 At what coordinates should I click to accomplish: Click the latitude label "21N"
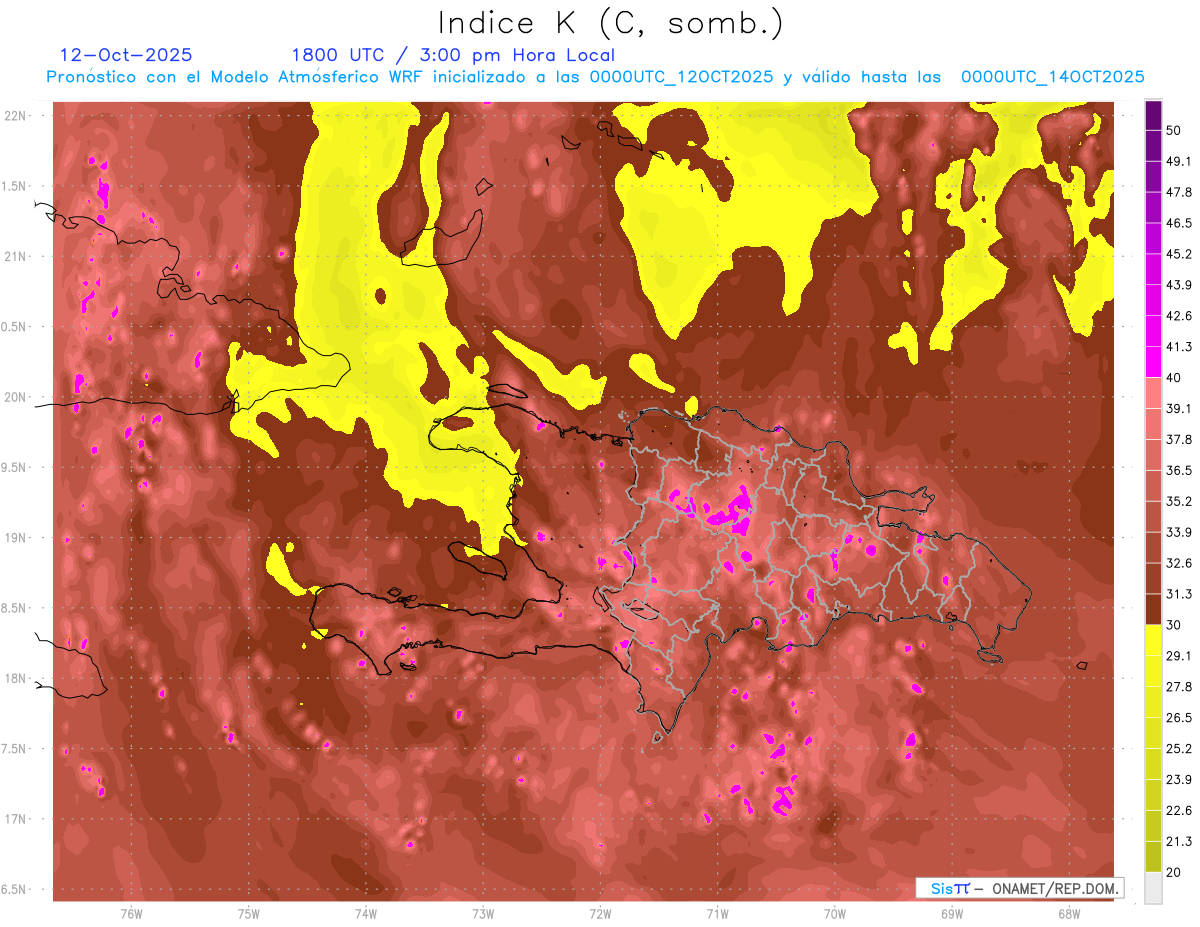pyautogui.click(x=17, y=256)
